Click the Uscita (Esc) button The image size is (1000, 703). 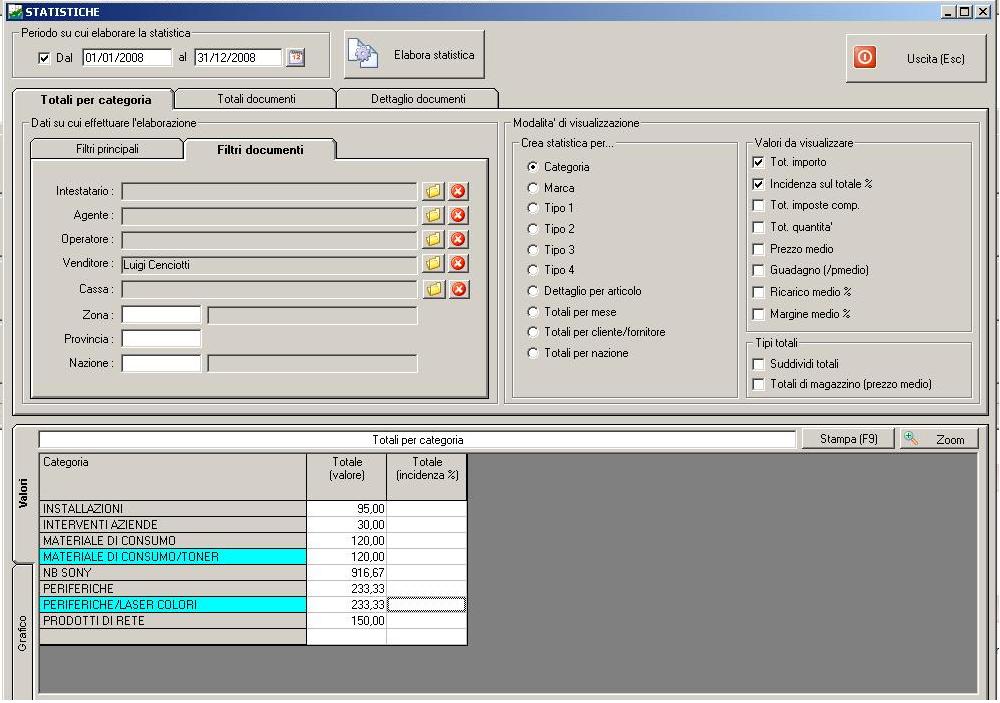coord(916,59)
